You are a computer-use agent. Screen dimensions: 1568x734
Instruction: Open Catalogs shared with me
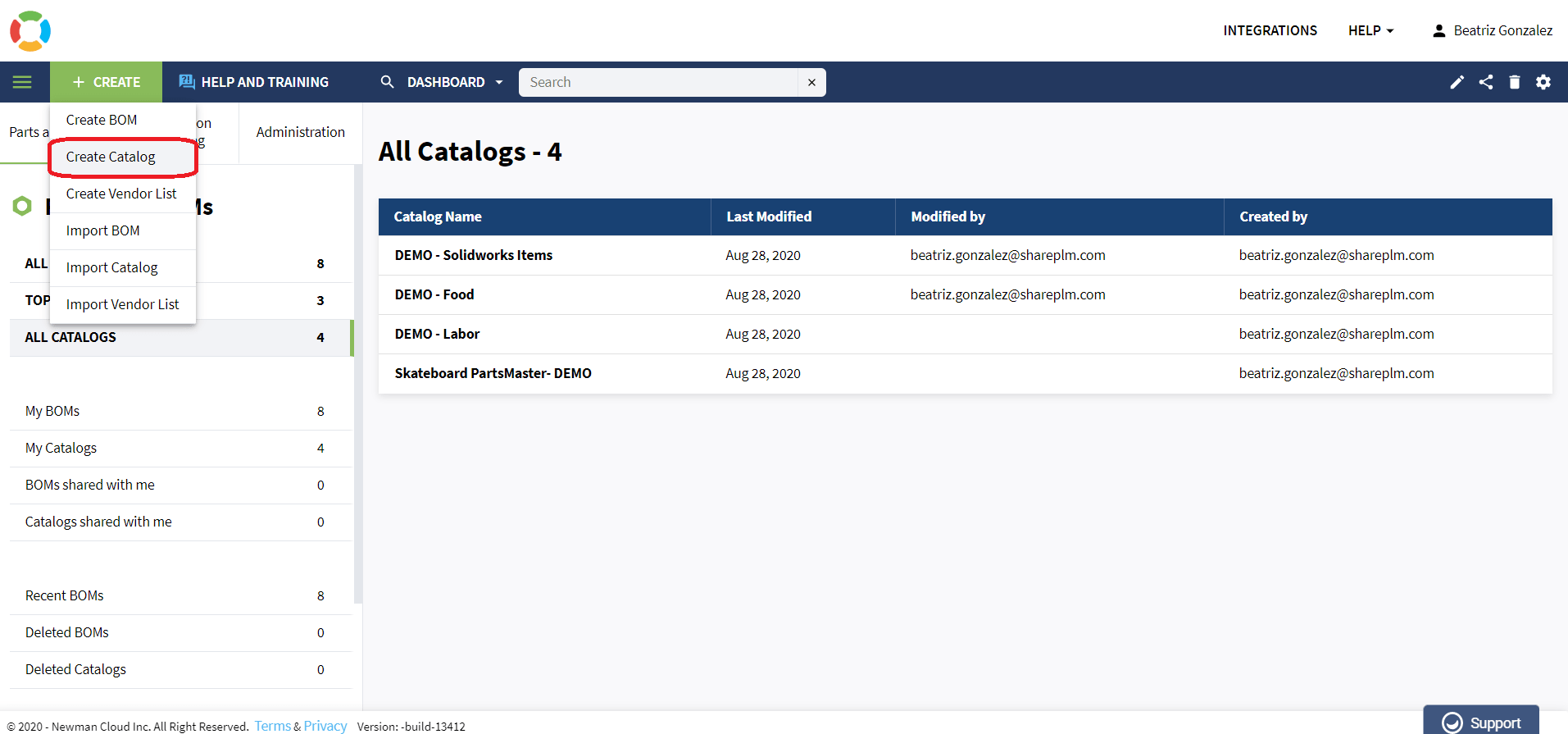(x=181, y=522)
